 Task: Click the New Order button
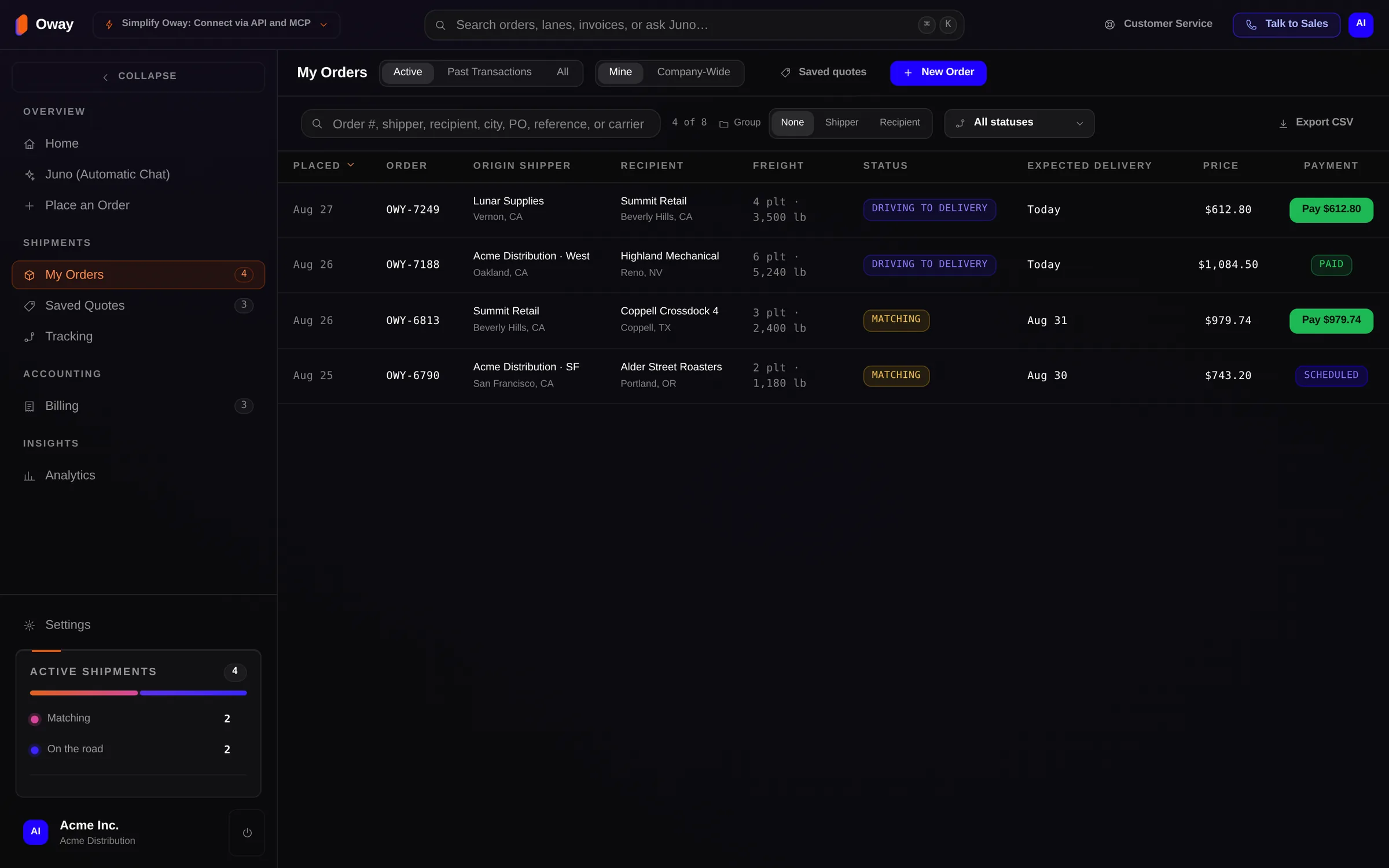938,73
